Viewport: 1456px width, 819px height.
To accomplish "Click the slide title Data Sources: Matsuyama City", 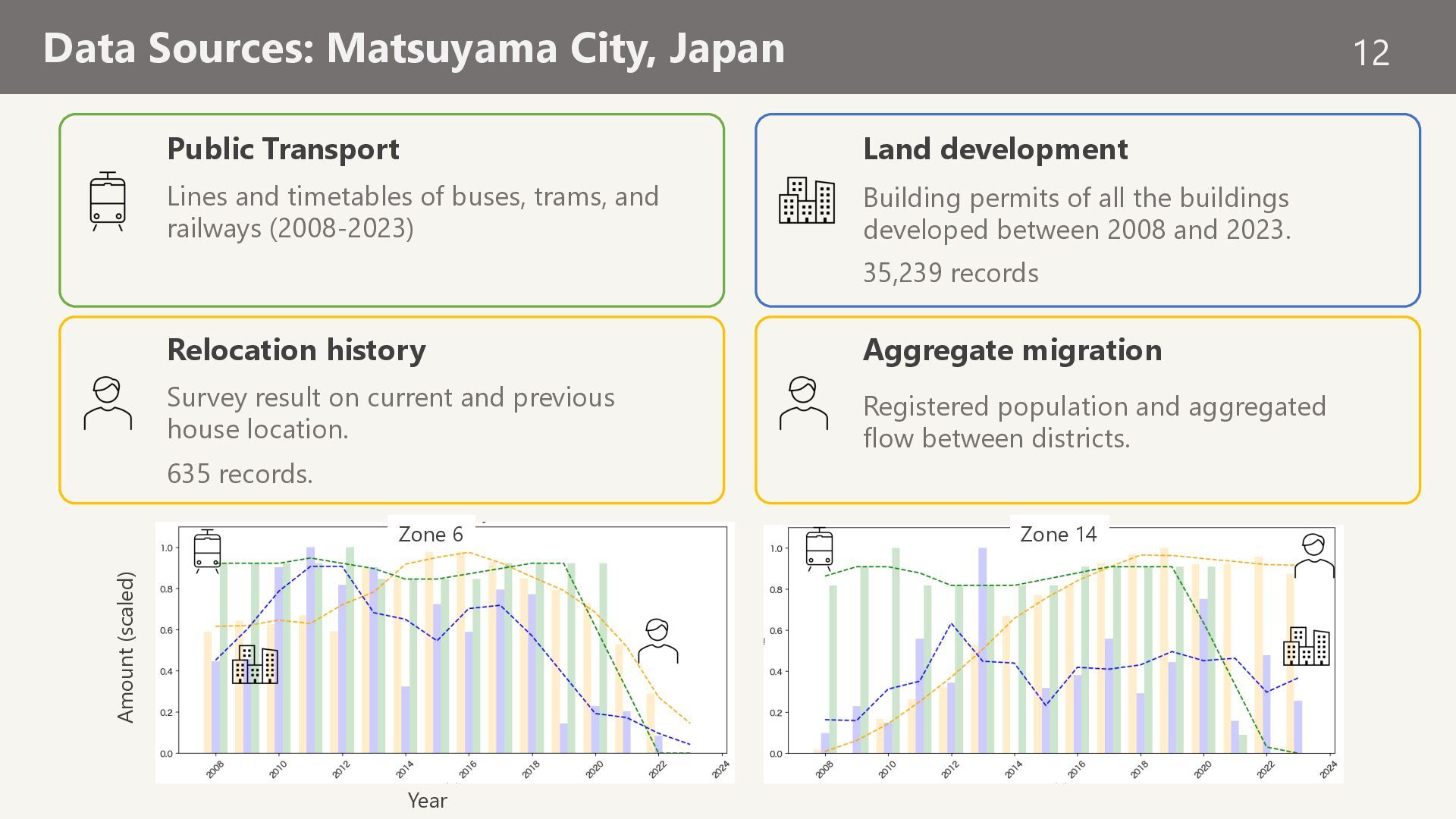I will (x=414, y=48).
